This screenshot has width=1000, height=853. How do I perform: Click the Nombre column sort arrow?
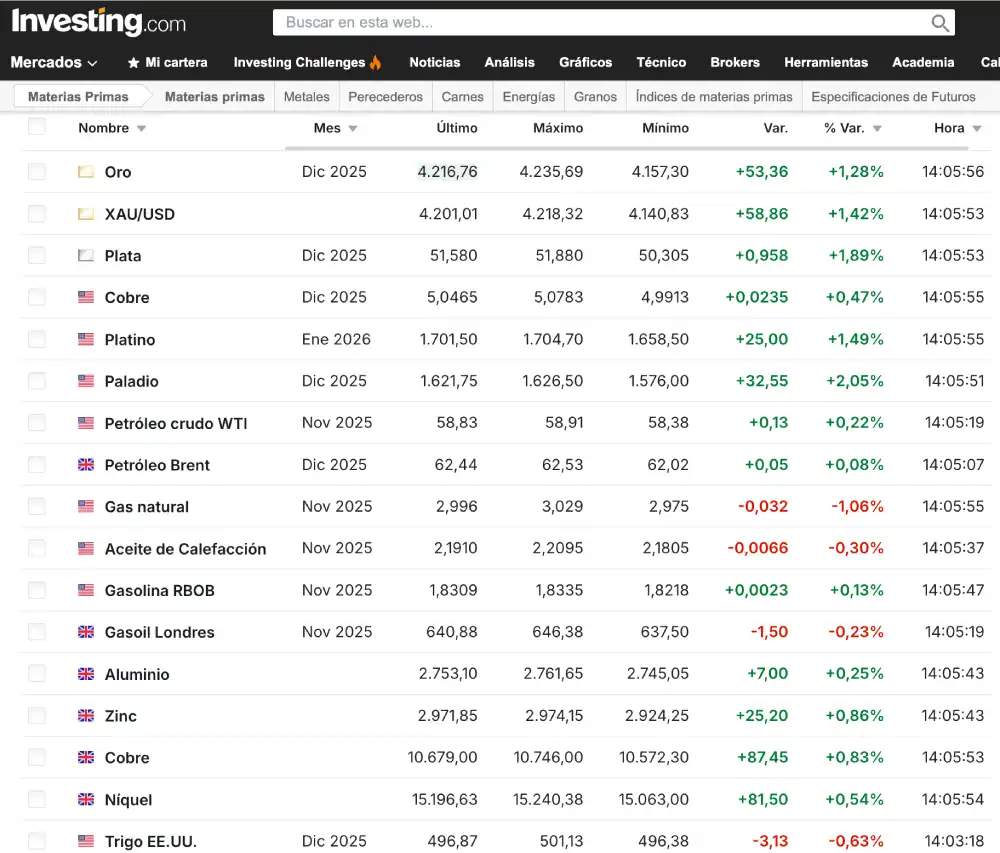point(141,129)
